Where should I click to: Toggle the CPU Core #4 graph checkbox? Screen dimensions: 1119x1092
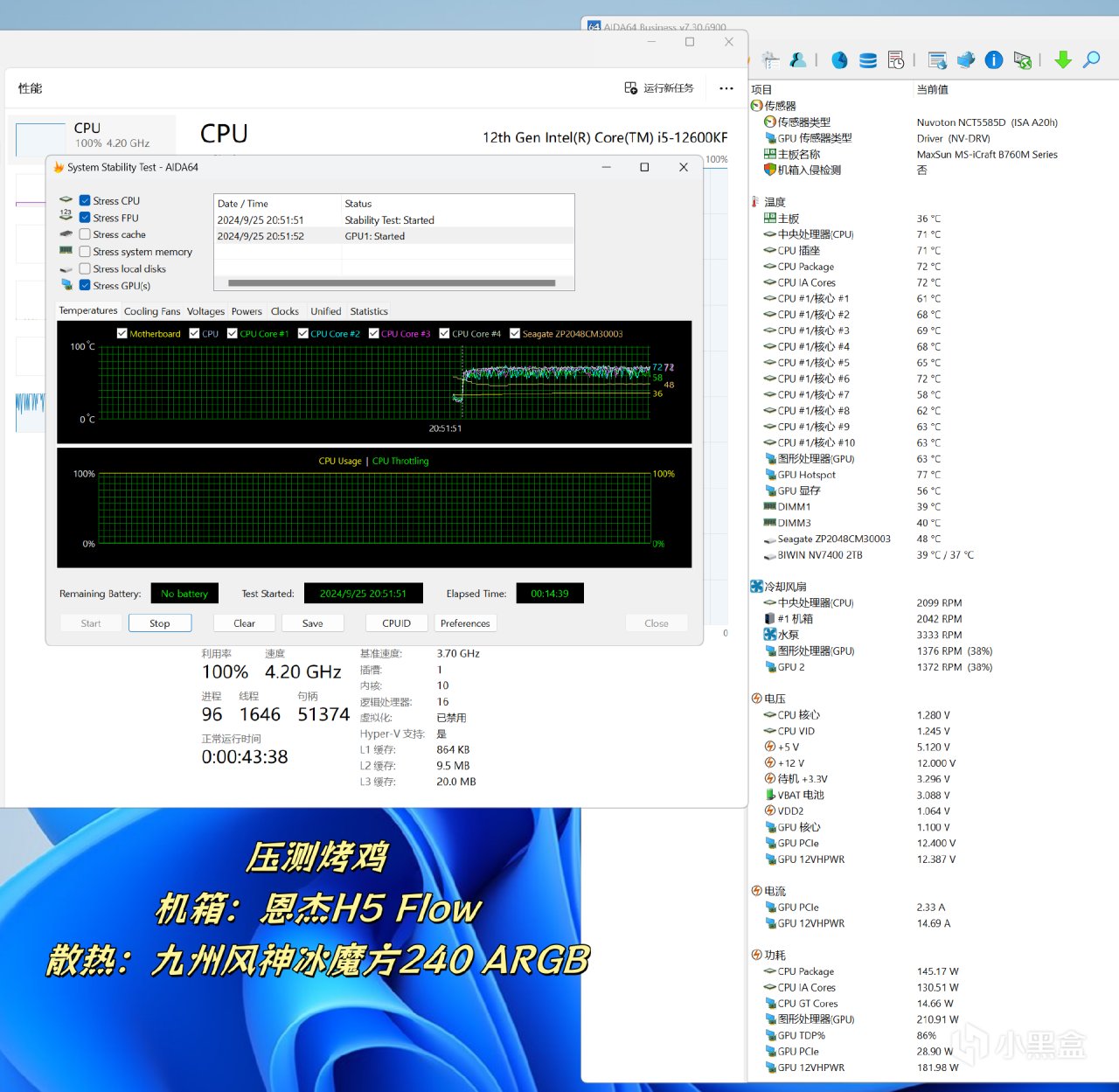pos(444,333)
